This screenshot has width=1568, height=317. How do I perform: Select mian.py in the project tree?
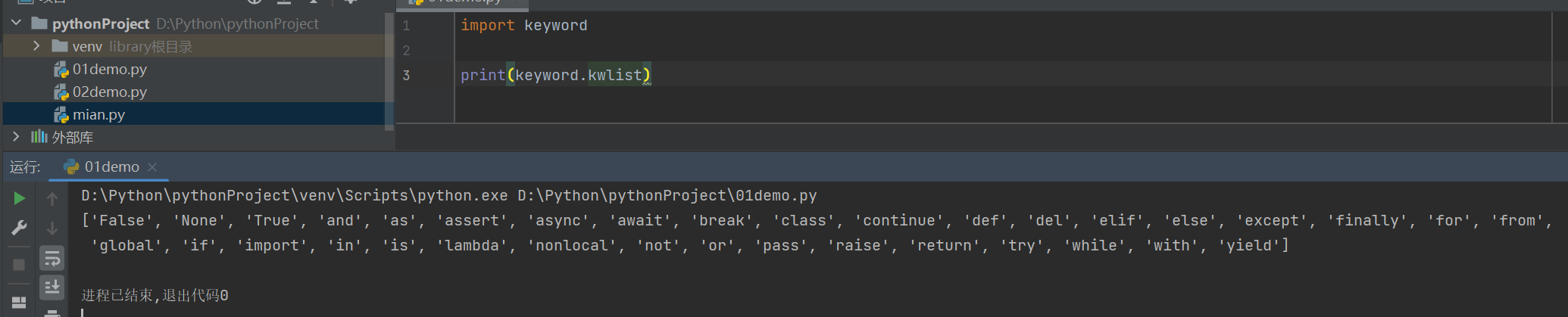(x=98, y=115)
